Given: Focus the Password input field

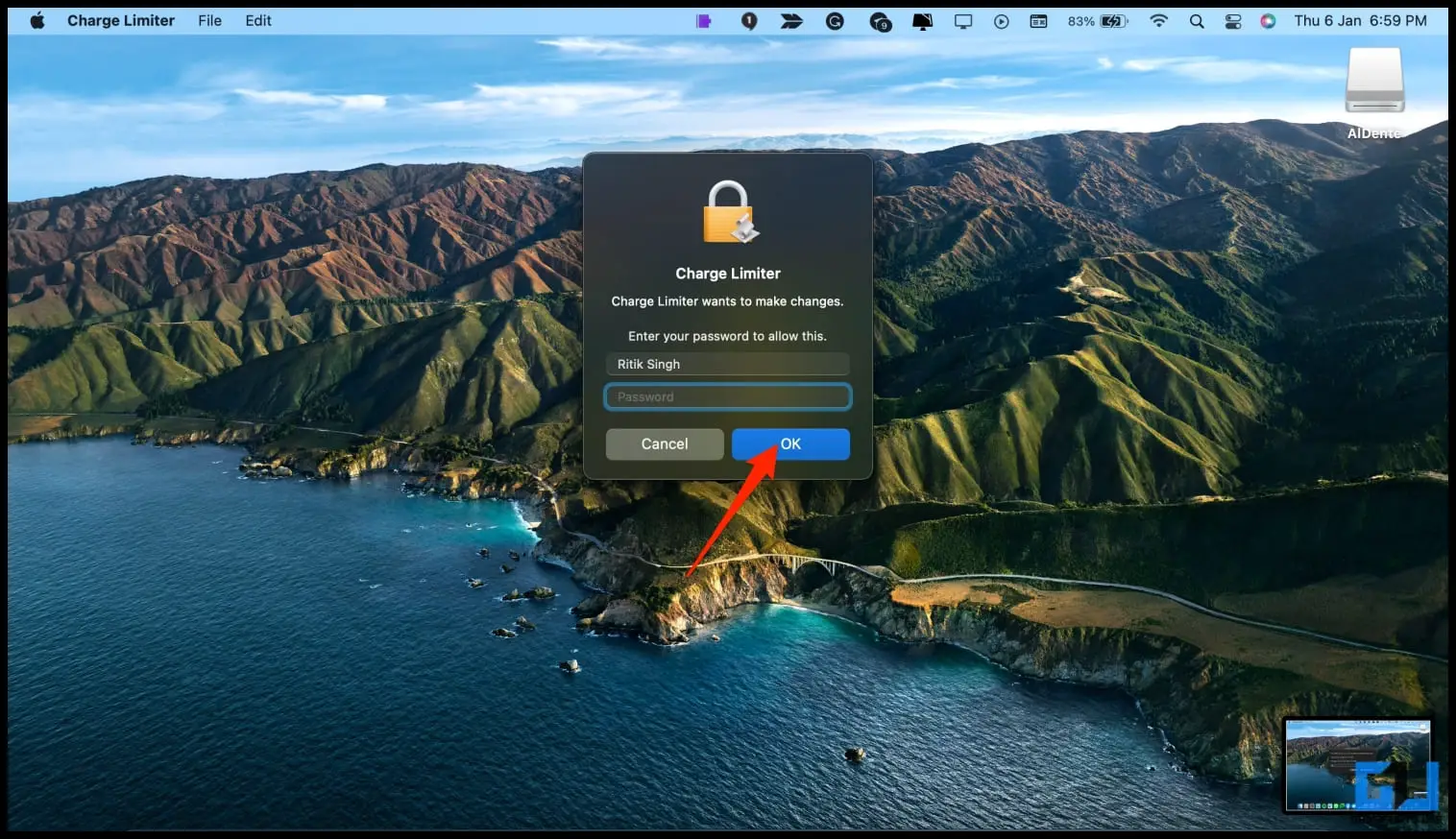Looking at the screenshot, I should click(x=727, y=396).
